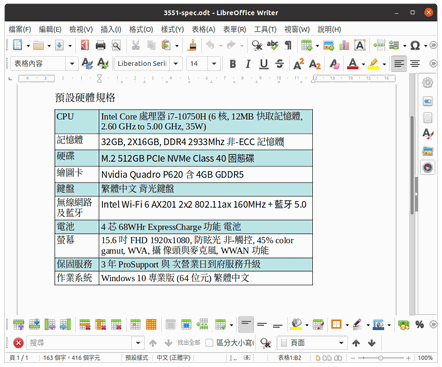The height and width of the screenshot is (367, 442).
Task: Insert special character Omega icon
Action: 415,45
